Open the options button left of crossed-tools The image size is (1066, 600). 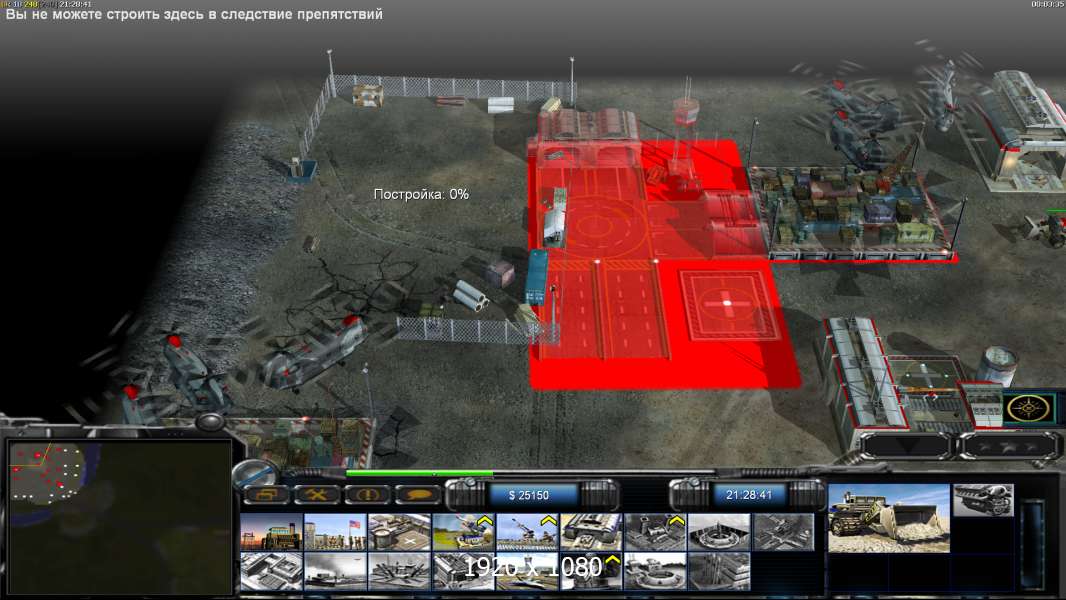pos(266,495)
